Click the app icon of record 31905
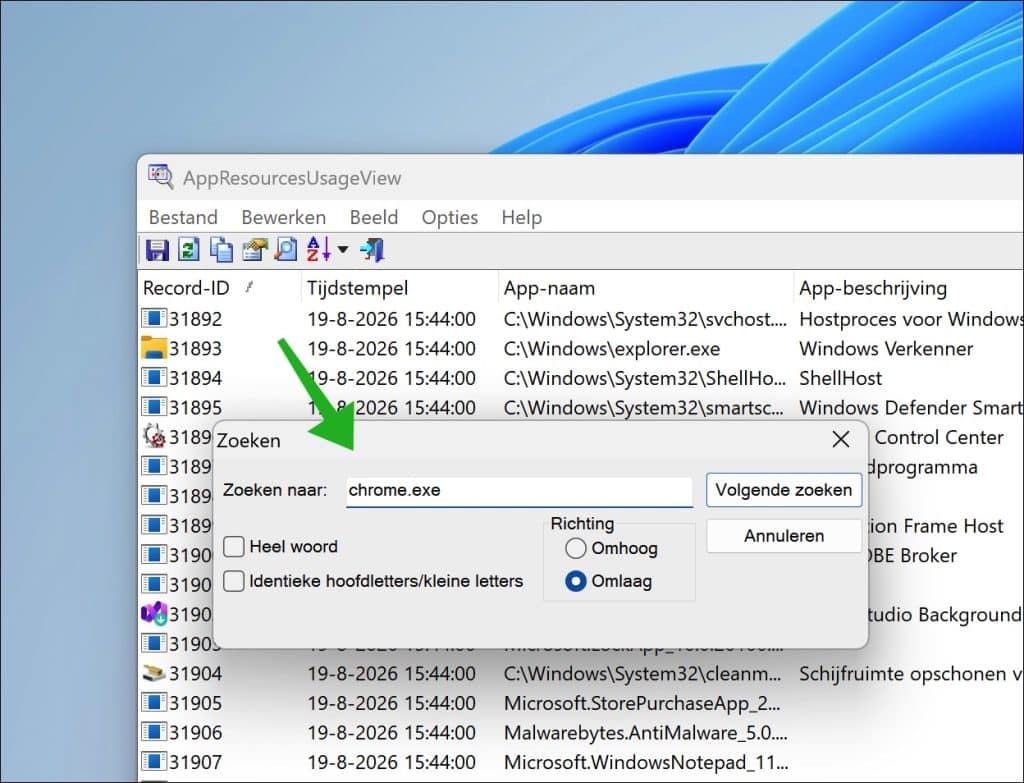The height and width of the screenshot is (783, 1024). pos(154,703)
